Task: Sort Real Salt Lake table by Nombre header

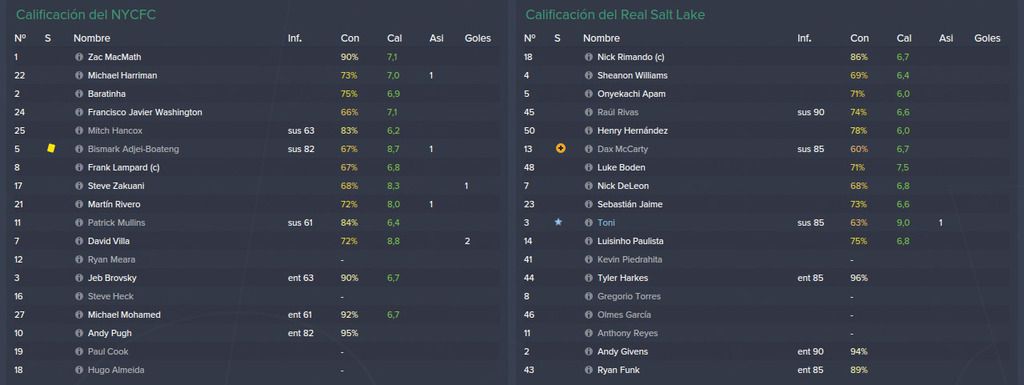Action: [x=601, y=38]
